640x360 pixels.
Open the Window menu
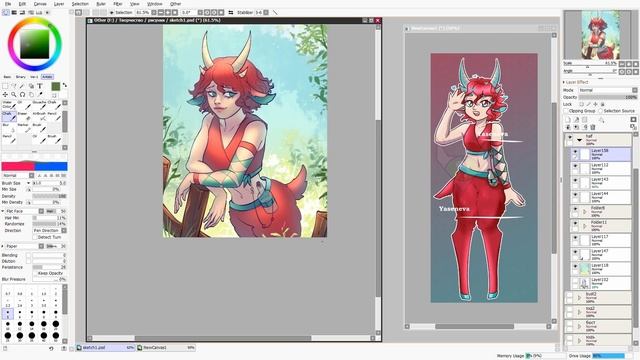pos(154,4)
